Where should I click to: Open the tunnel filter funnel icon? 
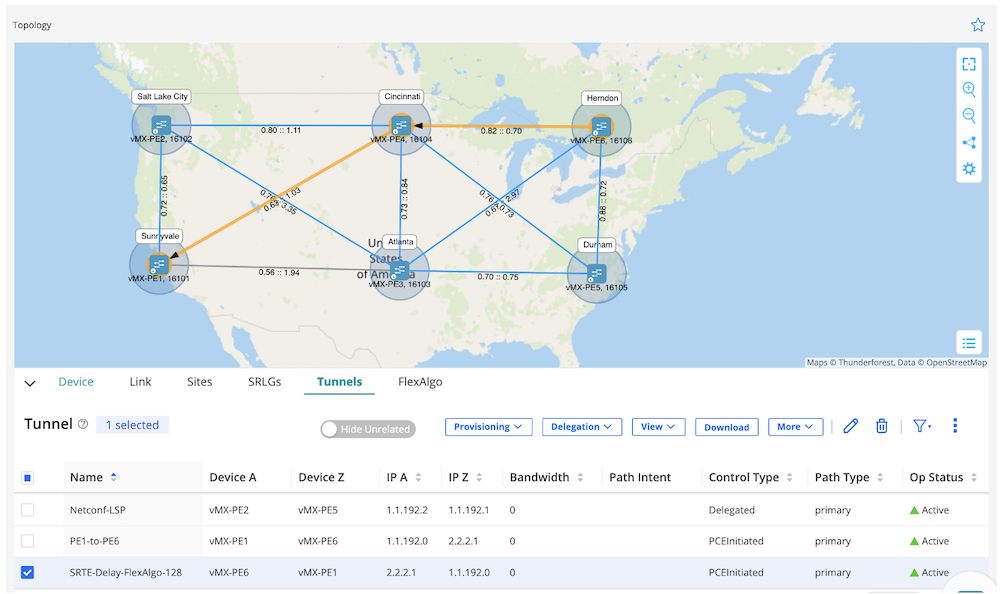point(922,426)
